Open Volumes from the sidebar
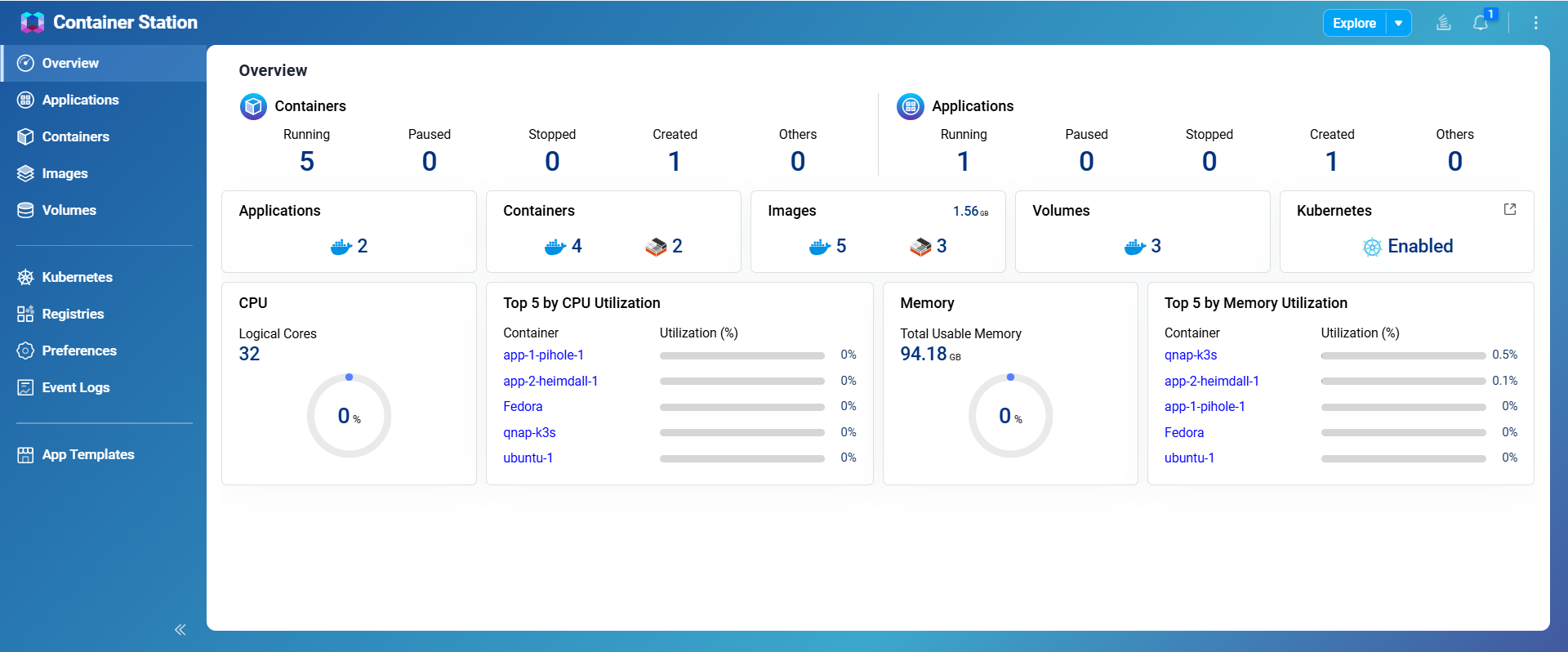1568x652 pixels. pos(103,210)
